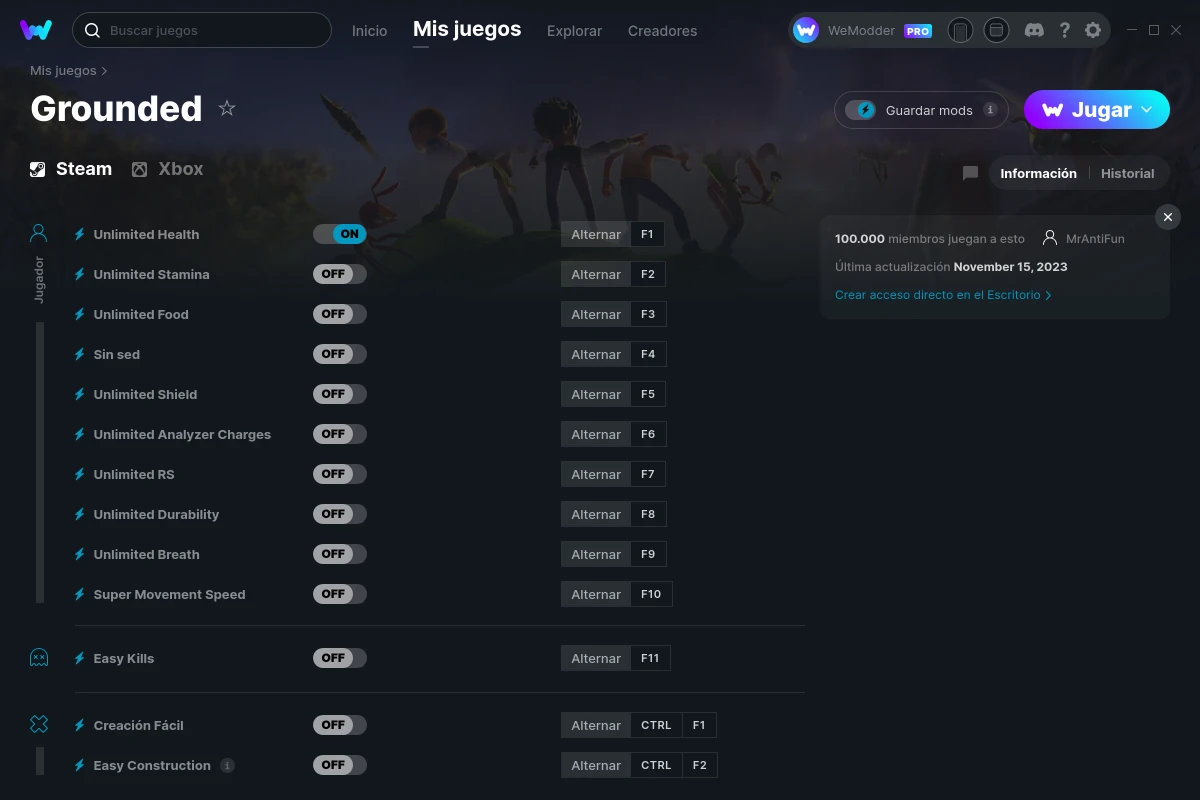1200x800 pixels.
Task: Click Crear acceso directo en el Escritorio
Action: pyautogui.click(x=943, y=295)
